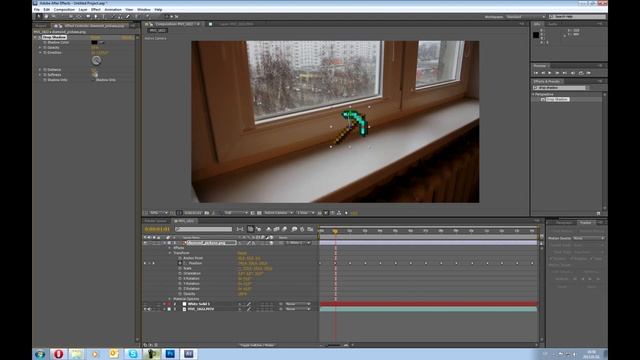Screen dimensions: 640x360
Task: Toggle loop option in Preview panel
Action: [580, 73]
